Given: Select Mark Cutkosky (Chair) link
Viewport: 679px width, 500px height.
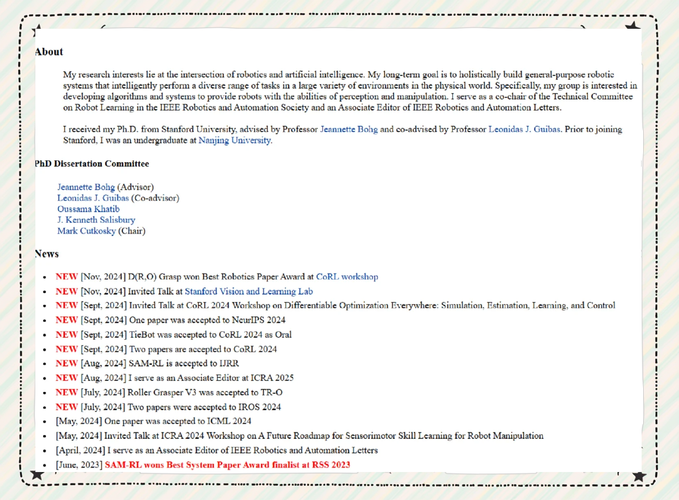Looking at the screenshot, I should (x=87, y=231).
